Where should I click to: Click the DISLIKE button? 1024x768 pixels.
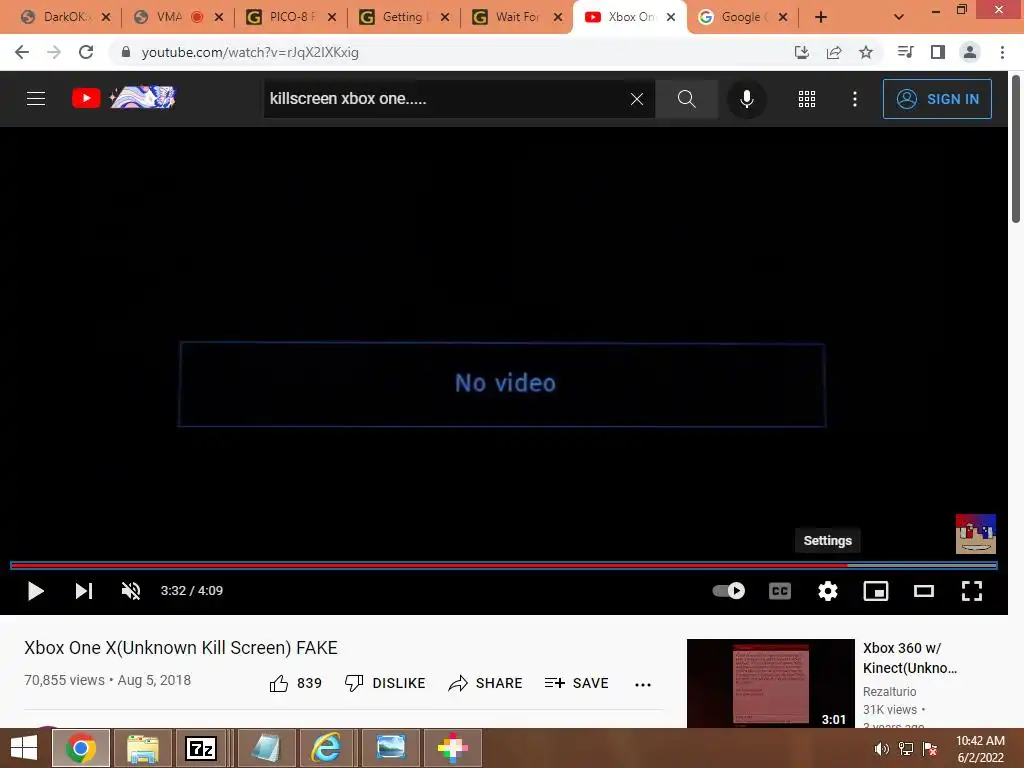(385, 683)
